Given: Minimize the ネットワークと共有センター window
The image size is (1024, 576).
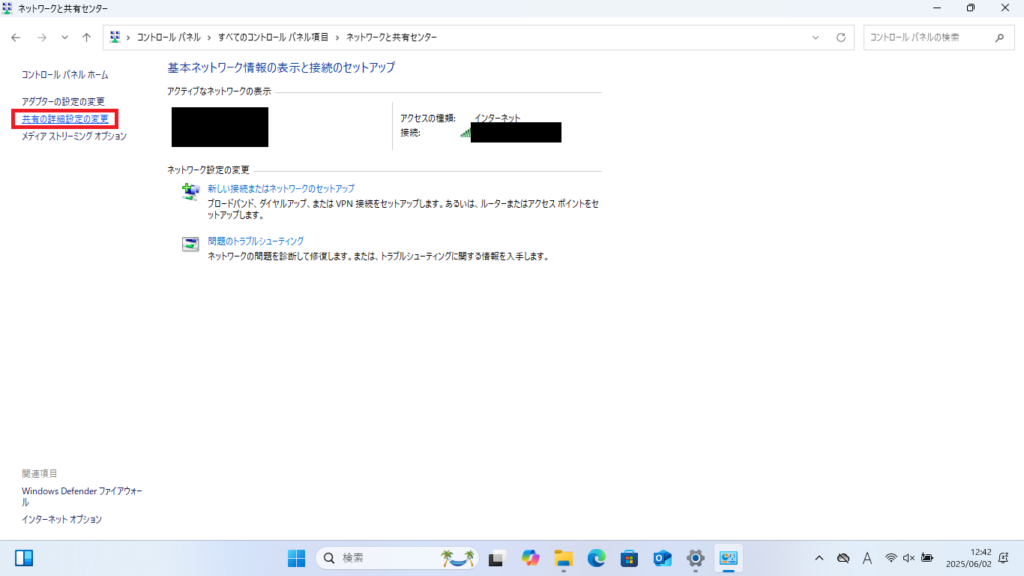Looking at the screenshot, I should point(937,8).
